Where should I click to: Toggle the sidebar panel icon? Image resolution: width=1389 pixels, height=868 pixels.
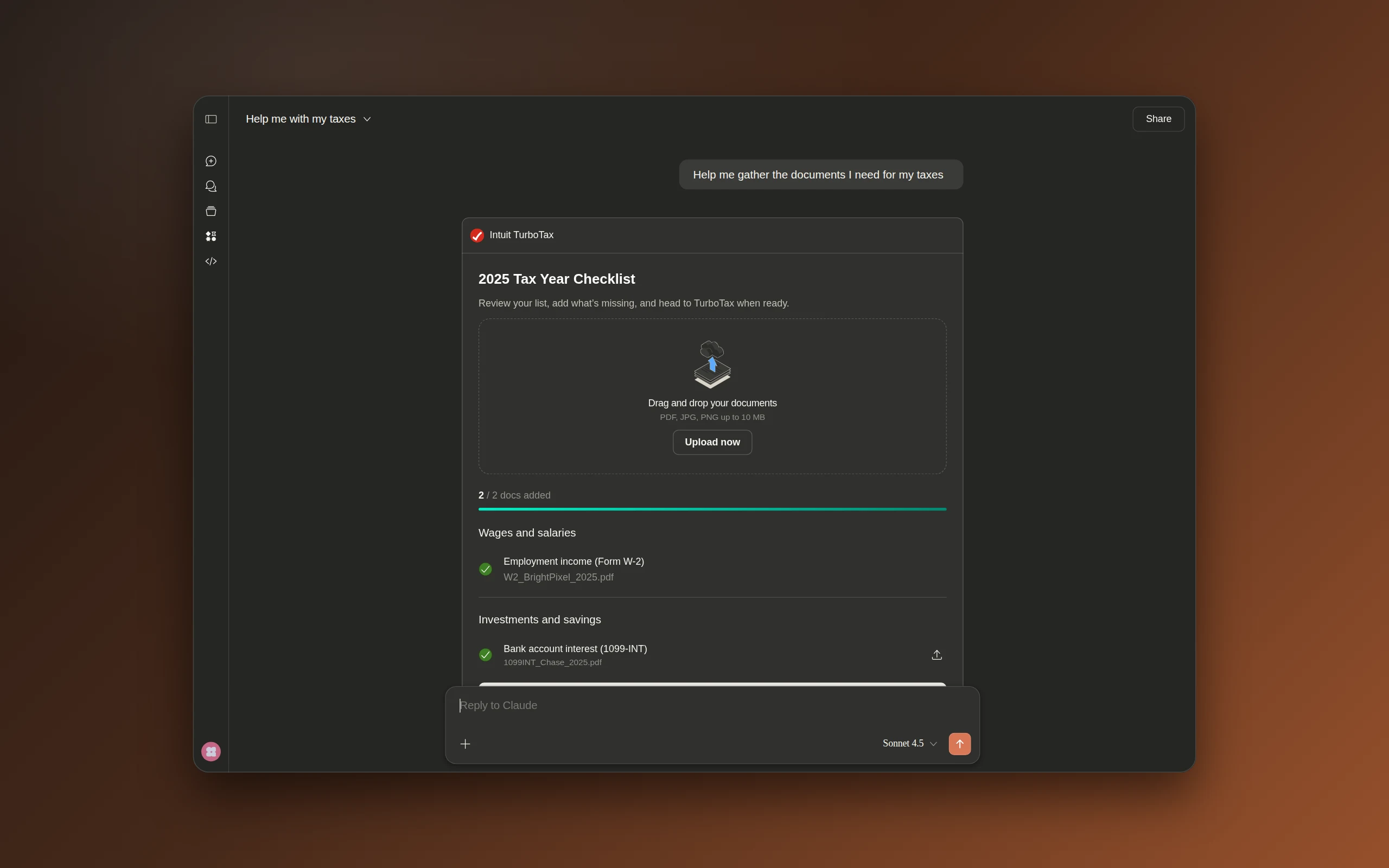211,119
